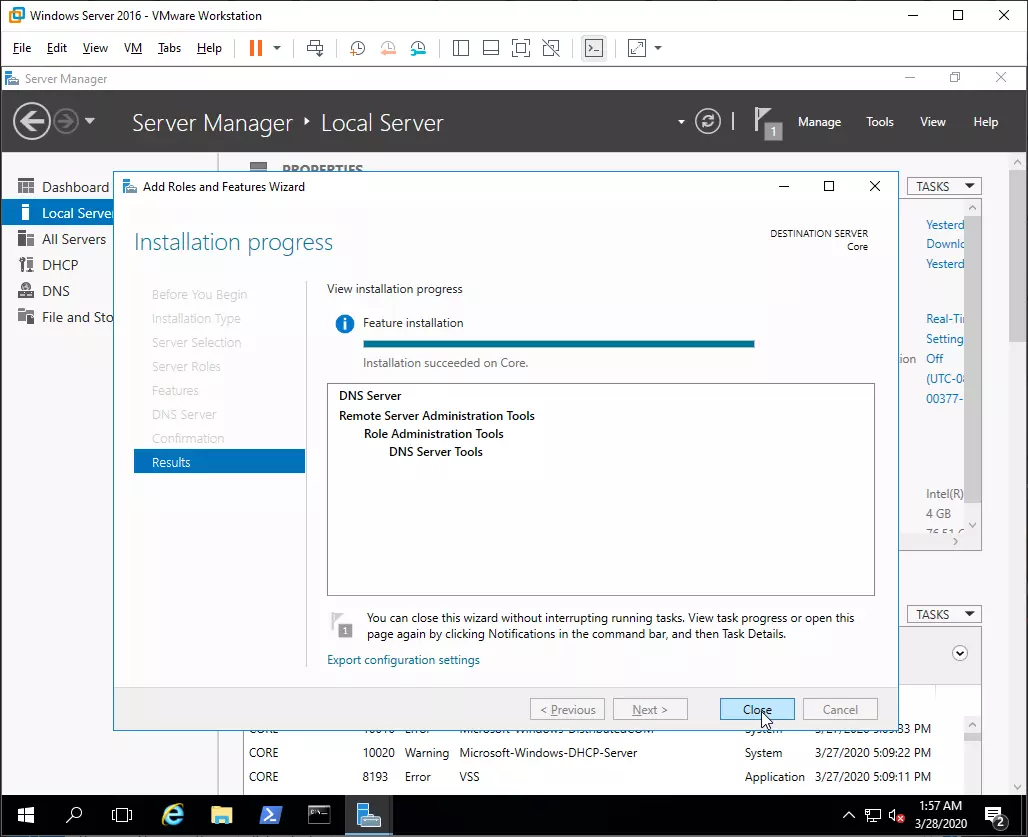This screenshot has width=1028, height=837.
Task: Open the Command Prompt taskbar icon
Action: click(x=319, y=815)
